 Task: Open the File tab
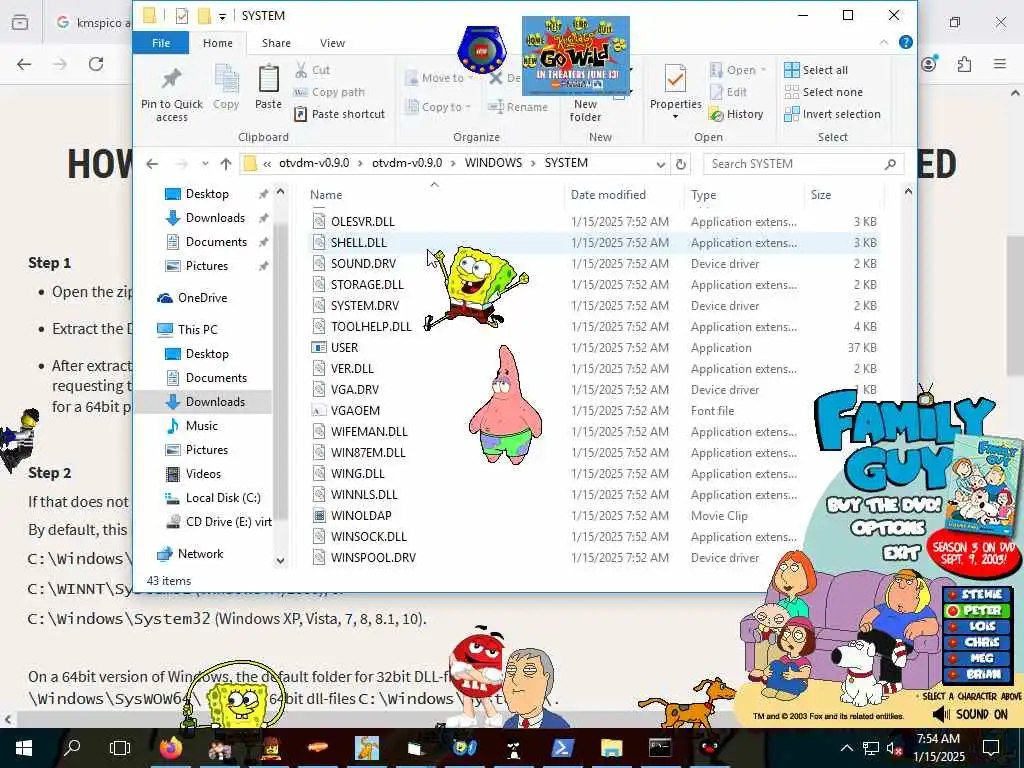point(161,43)
